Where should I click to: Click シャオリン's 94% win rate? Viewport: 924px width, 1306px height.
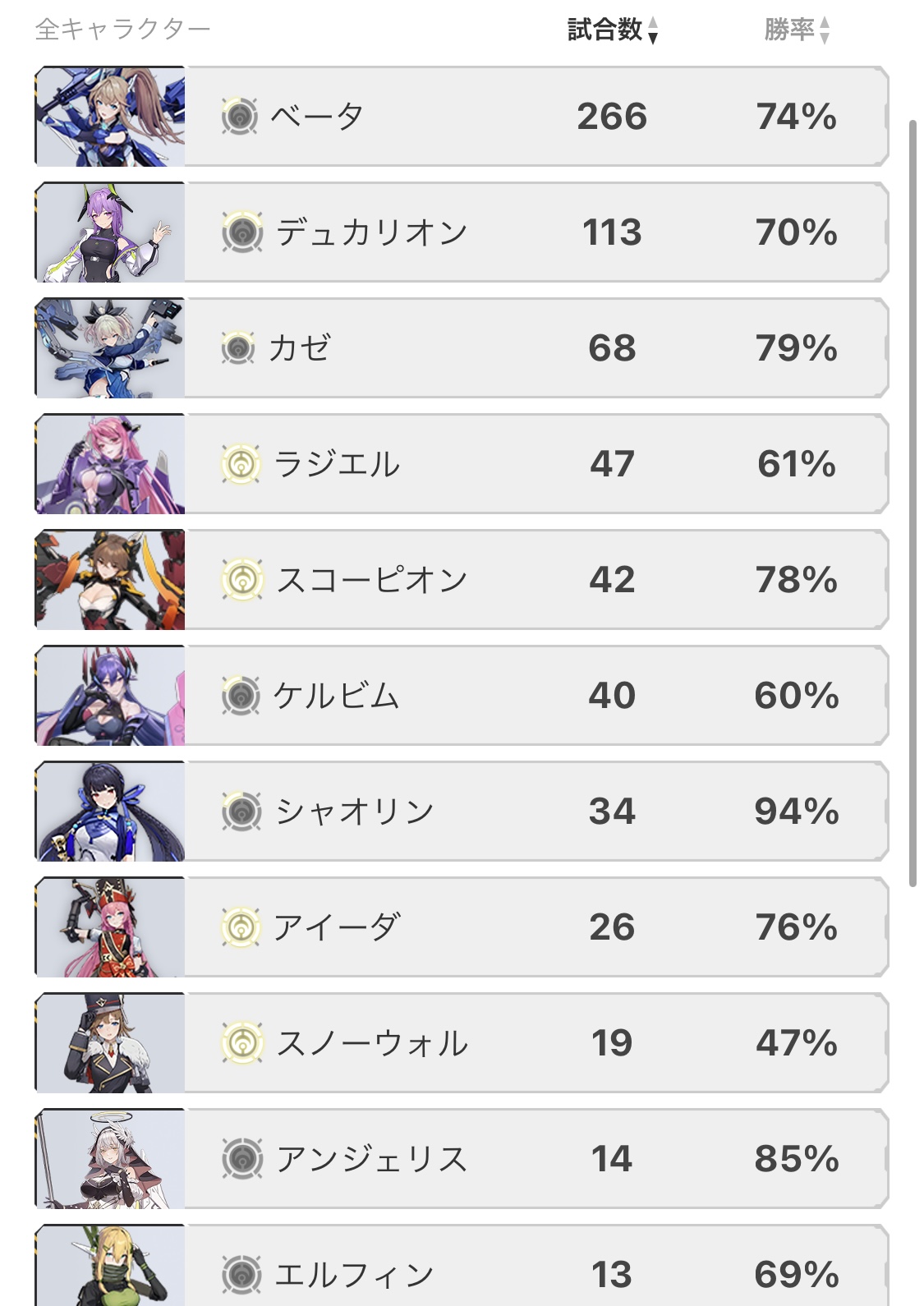[797, 812]
